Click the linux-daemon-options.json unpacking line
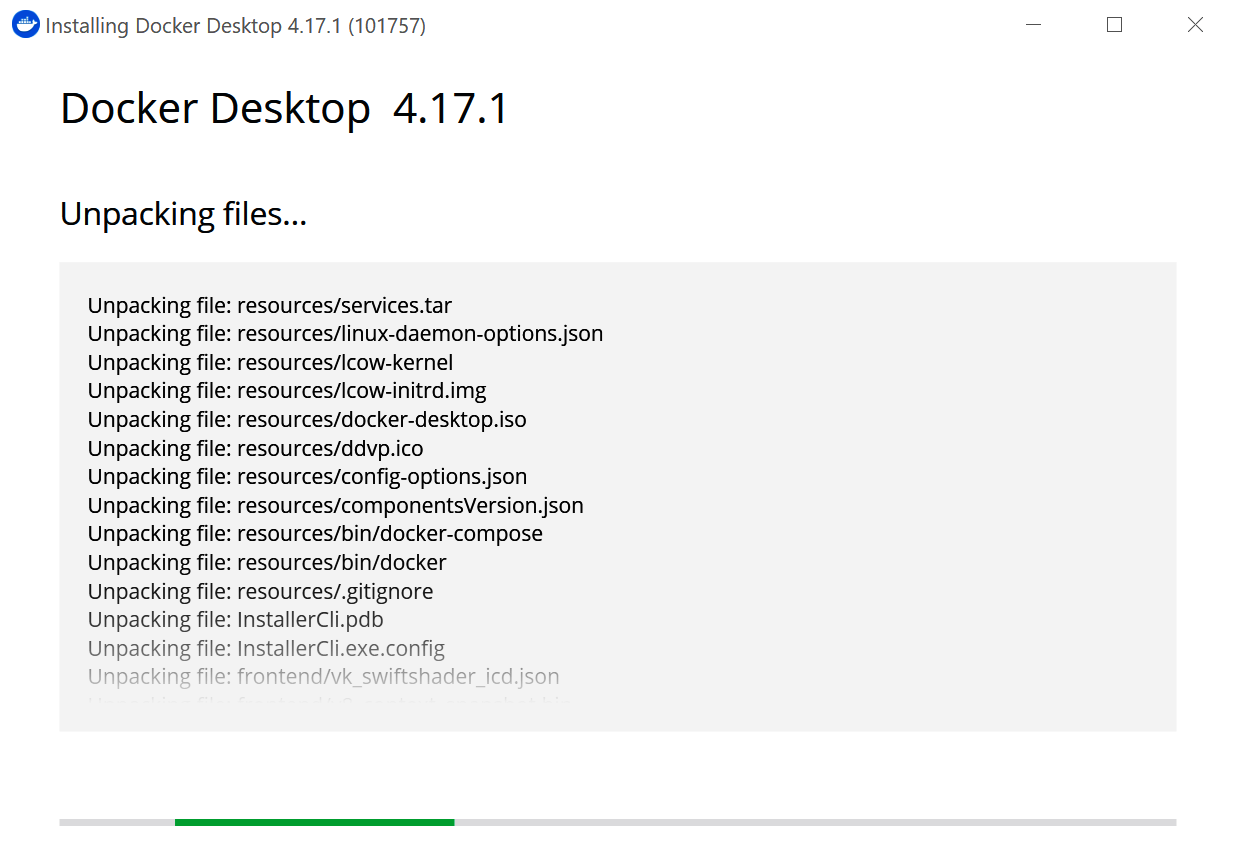The image size is (1236, 848). 345,333
